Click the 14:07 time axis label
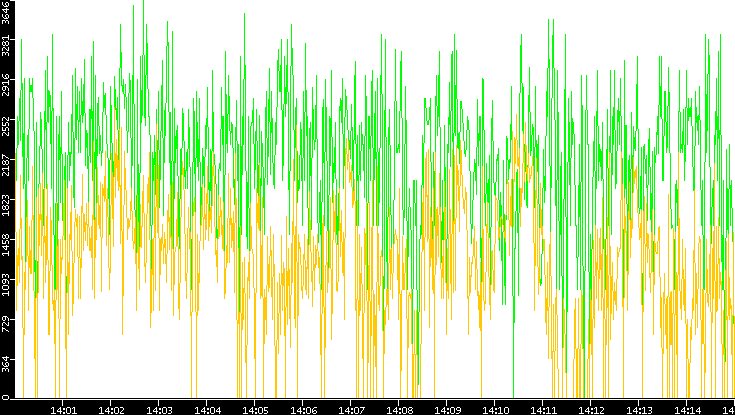735x415 pixels. coord(351,410)
